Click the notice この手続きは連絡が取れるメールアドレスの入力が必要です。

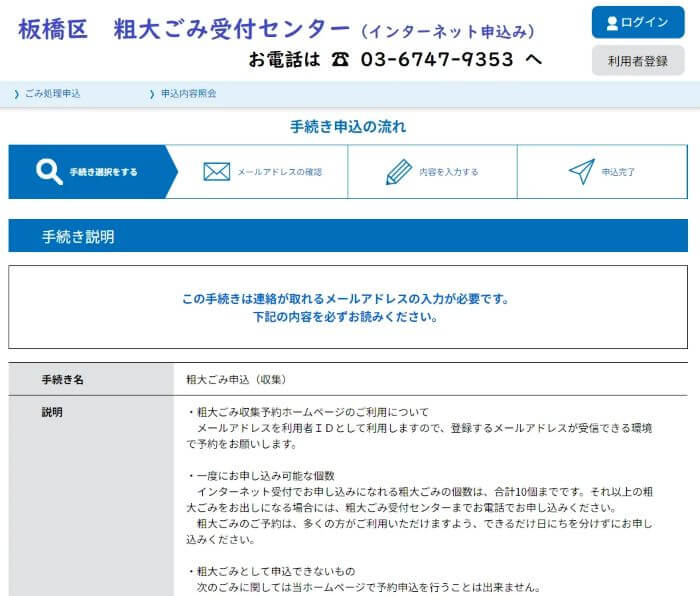(x=346, y=299)
